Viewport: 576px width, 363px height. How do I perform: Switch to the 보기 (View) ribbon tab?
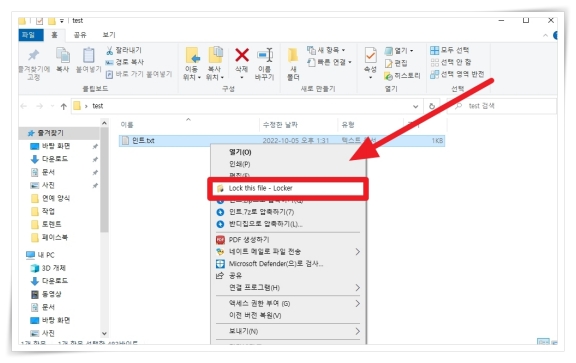(109, 35)
